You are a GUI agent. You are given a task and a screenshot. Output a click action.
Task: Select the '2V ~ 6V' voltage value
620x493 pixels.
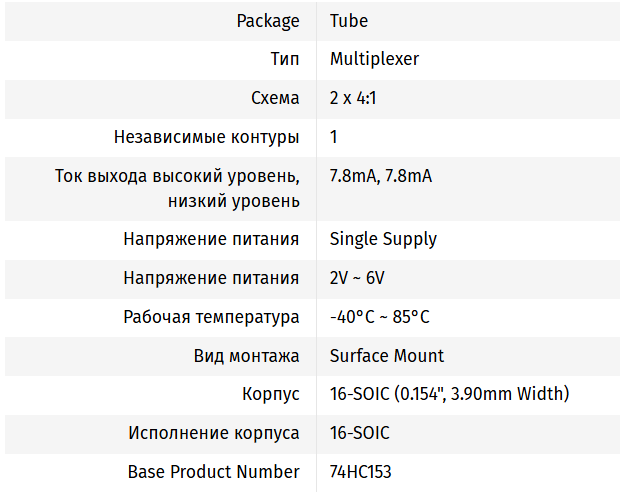click(x=357, y=278)
